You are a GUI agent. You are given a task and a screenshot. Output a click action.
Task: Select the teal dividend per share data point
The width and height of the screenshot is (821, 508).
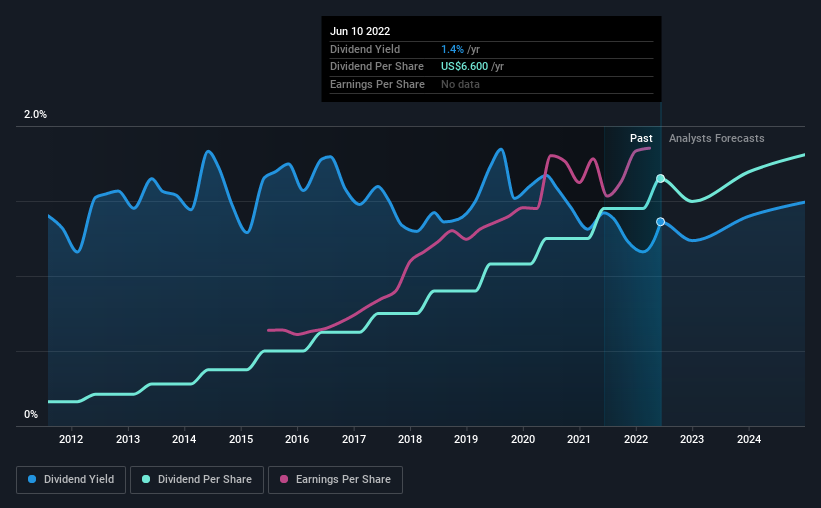[661, 179]
